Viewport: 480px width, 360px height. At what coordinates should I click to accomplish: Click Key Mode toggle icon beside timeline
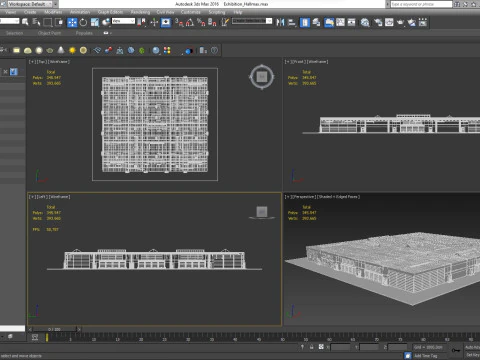[35, 337]
